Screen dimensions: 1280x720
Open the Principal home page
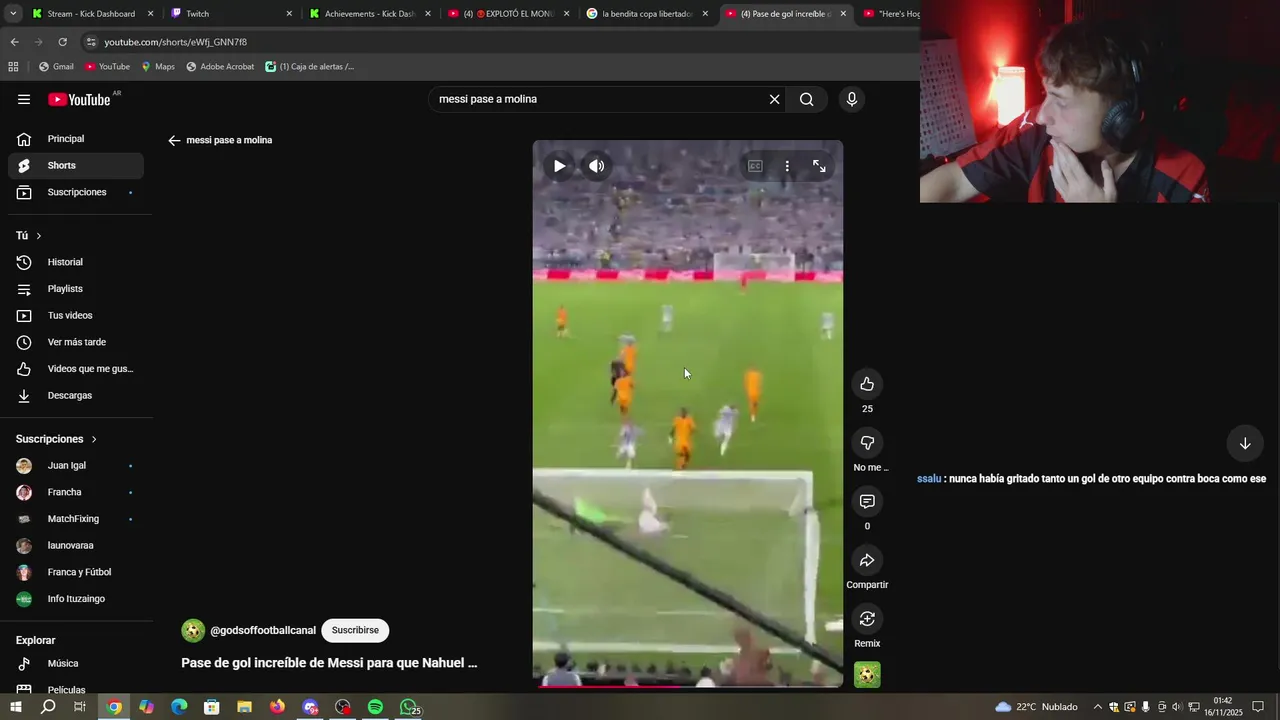76,139
